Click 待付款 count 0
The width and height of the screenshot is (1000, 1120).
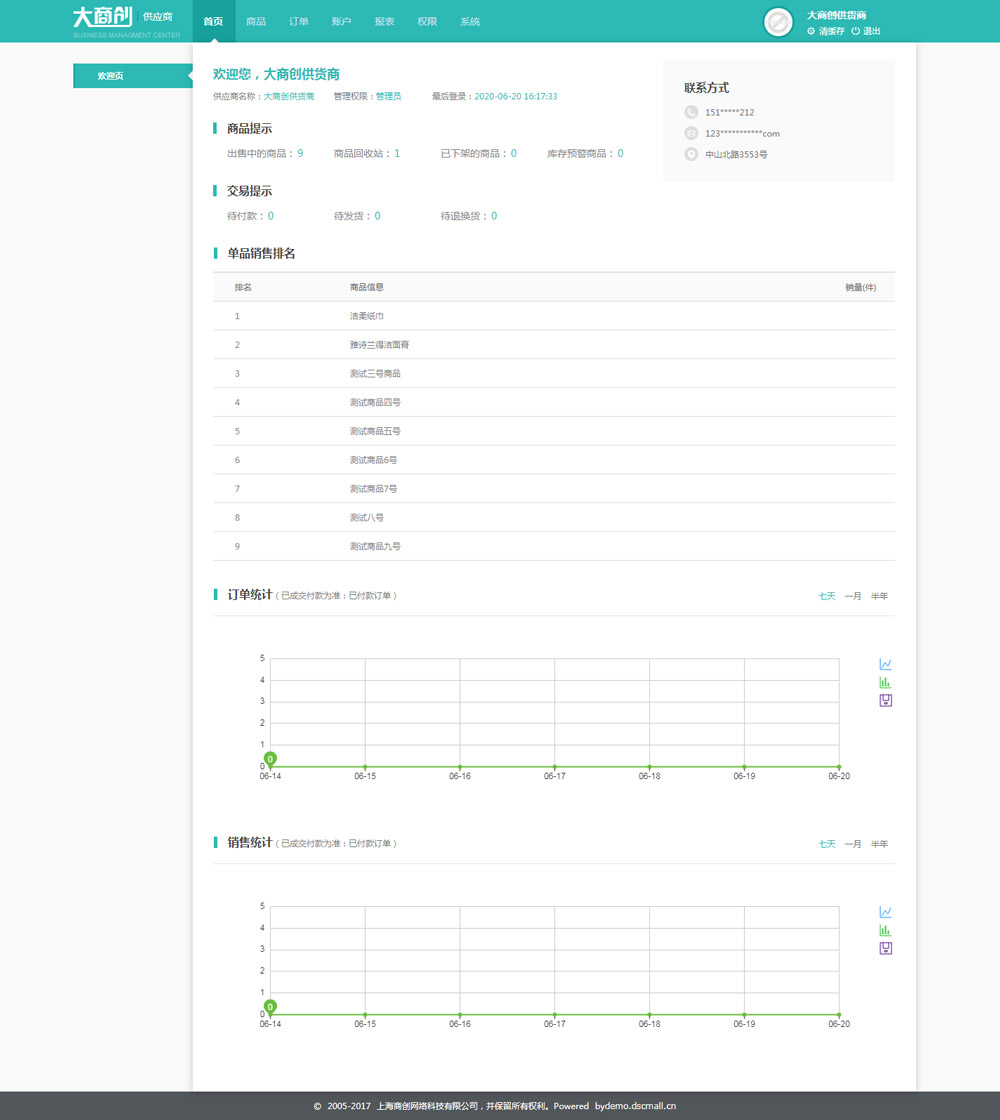point(271,216)
